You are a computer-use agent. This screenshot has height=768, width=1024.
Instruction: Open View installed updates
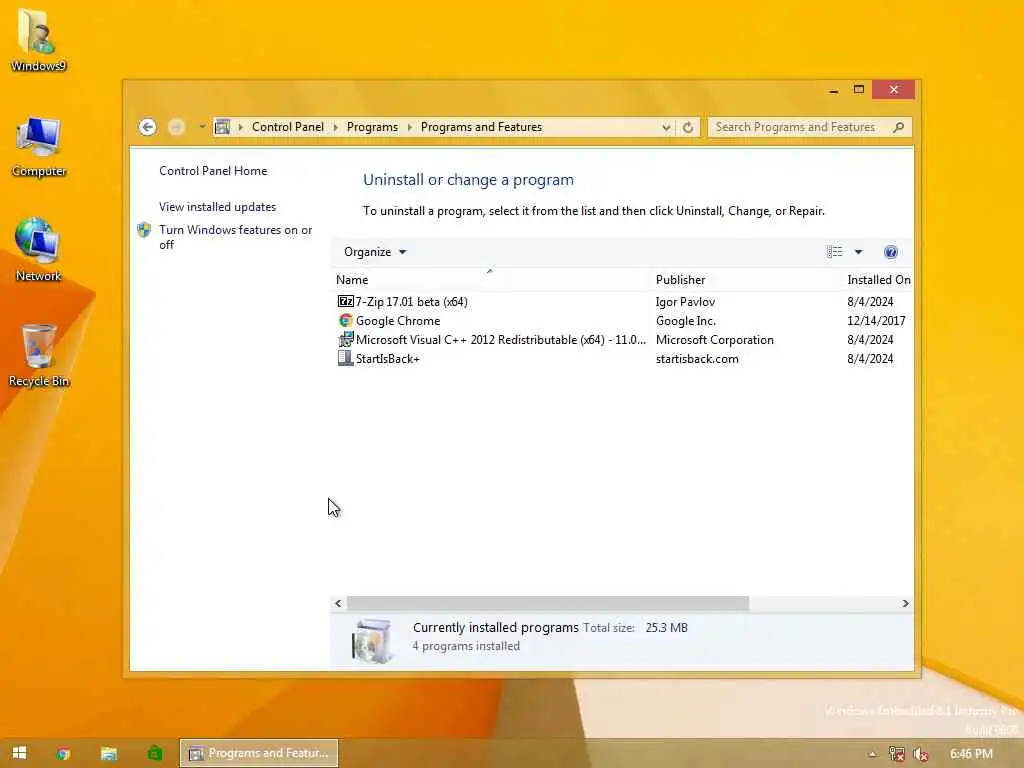click(217, 206)
